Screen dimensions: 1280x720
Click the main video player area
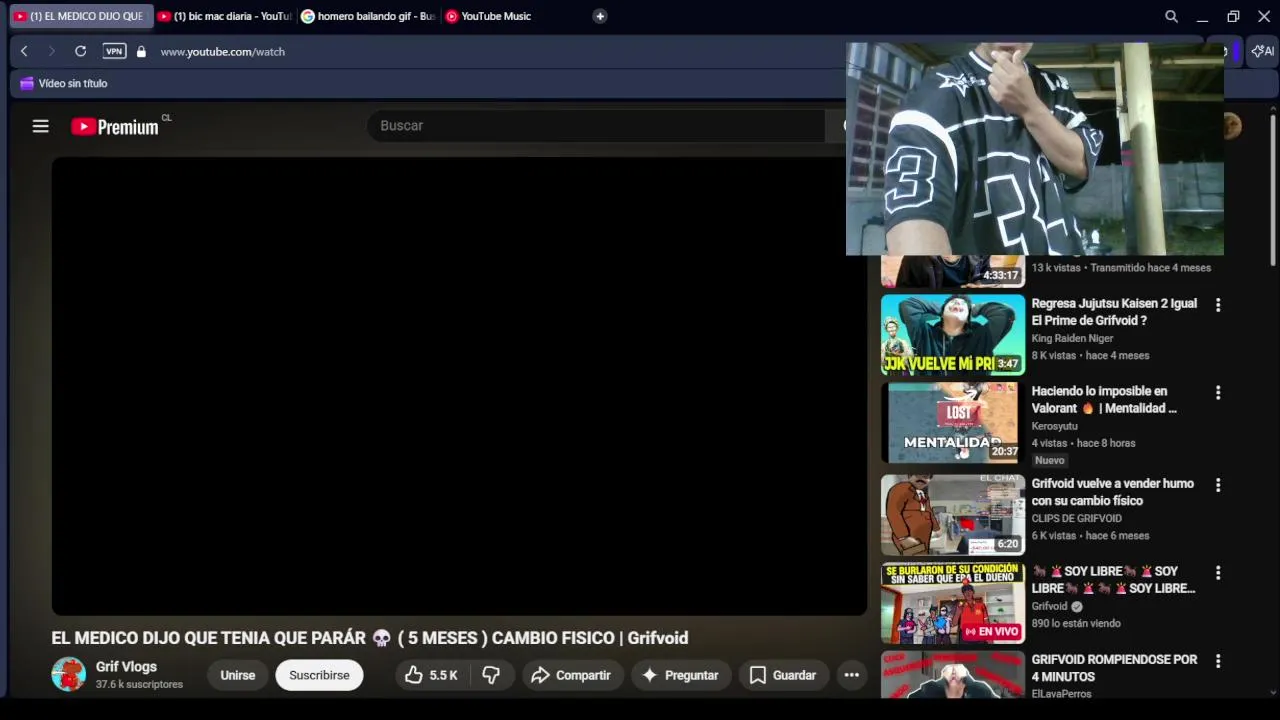coord(459,386)
